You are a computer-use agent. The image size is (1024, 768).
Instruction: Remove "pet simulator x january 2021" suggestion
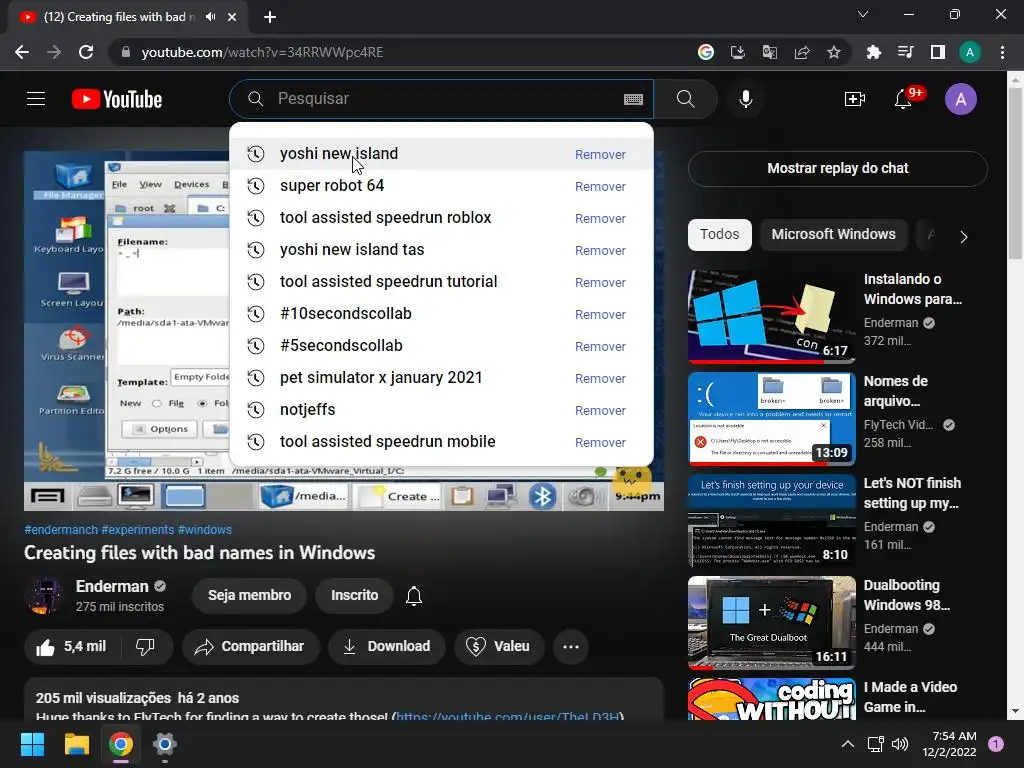coord(600,379)
